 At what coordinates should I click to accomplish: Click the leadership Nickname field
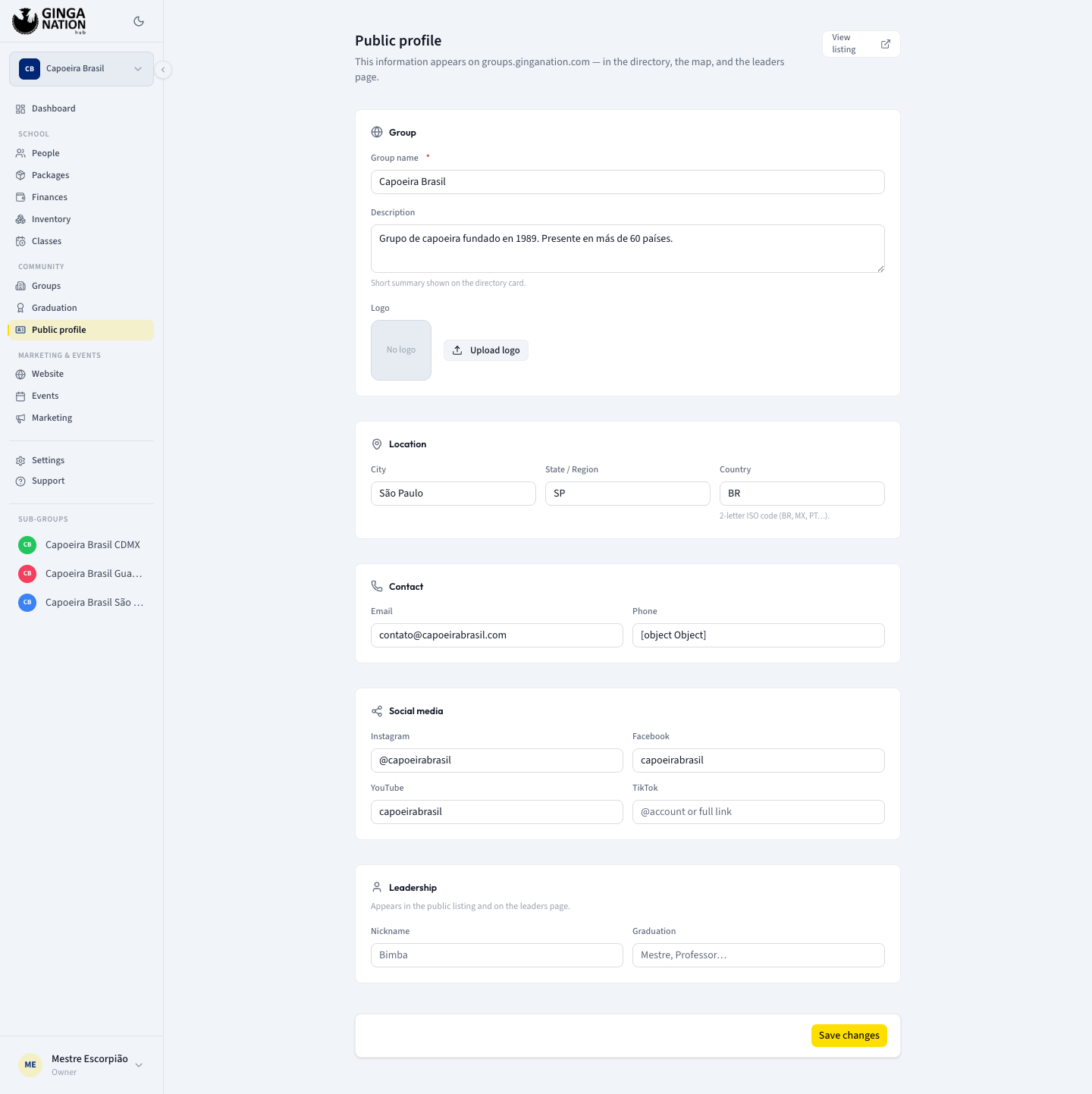tap(497, 955)
